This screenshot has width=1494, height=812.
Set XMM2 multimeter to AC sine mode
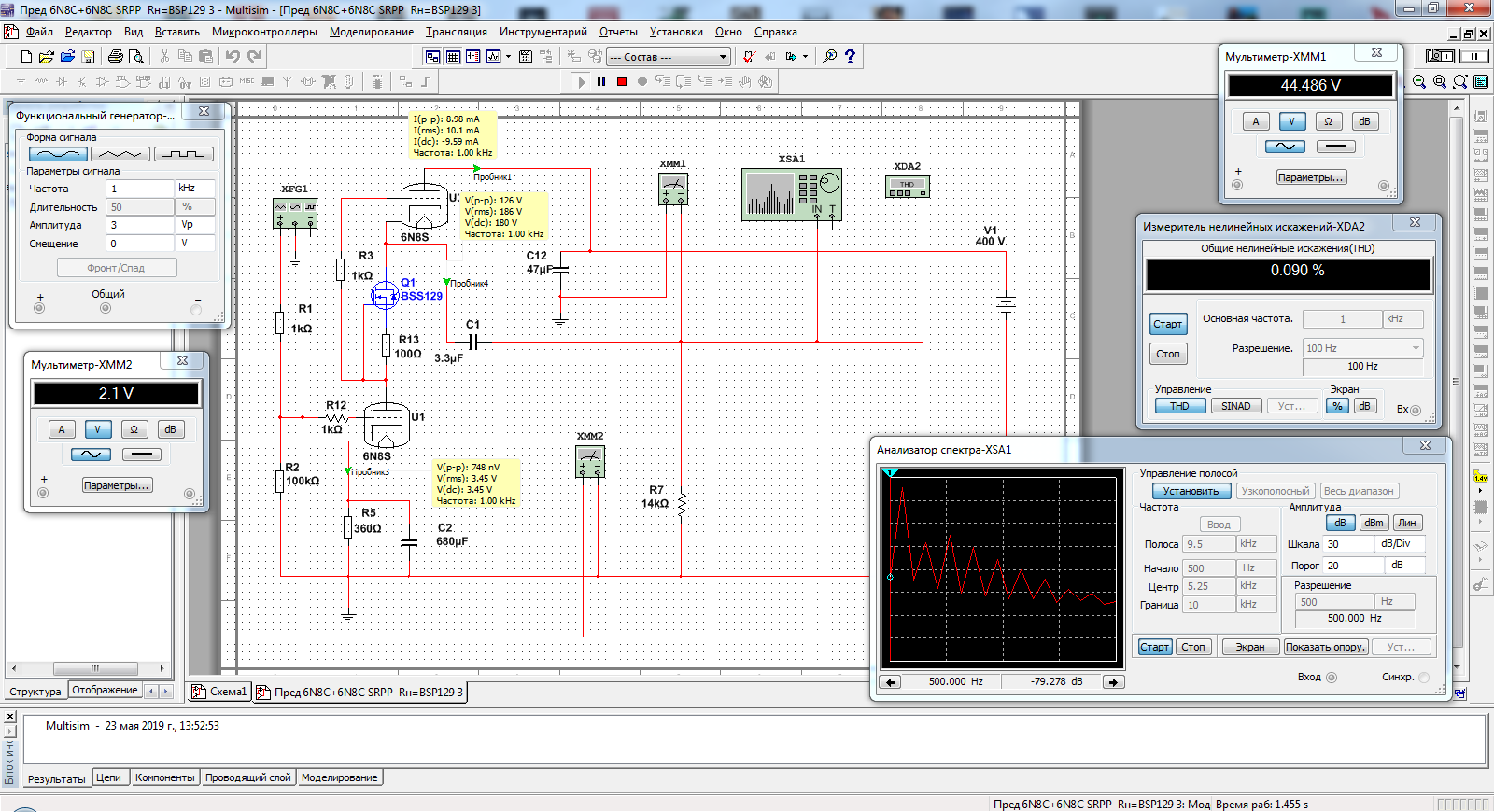tap(91, 455)
